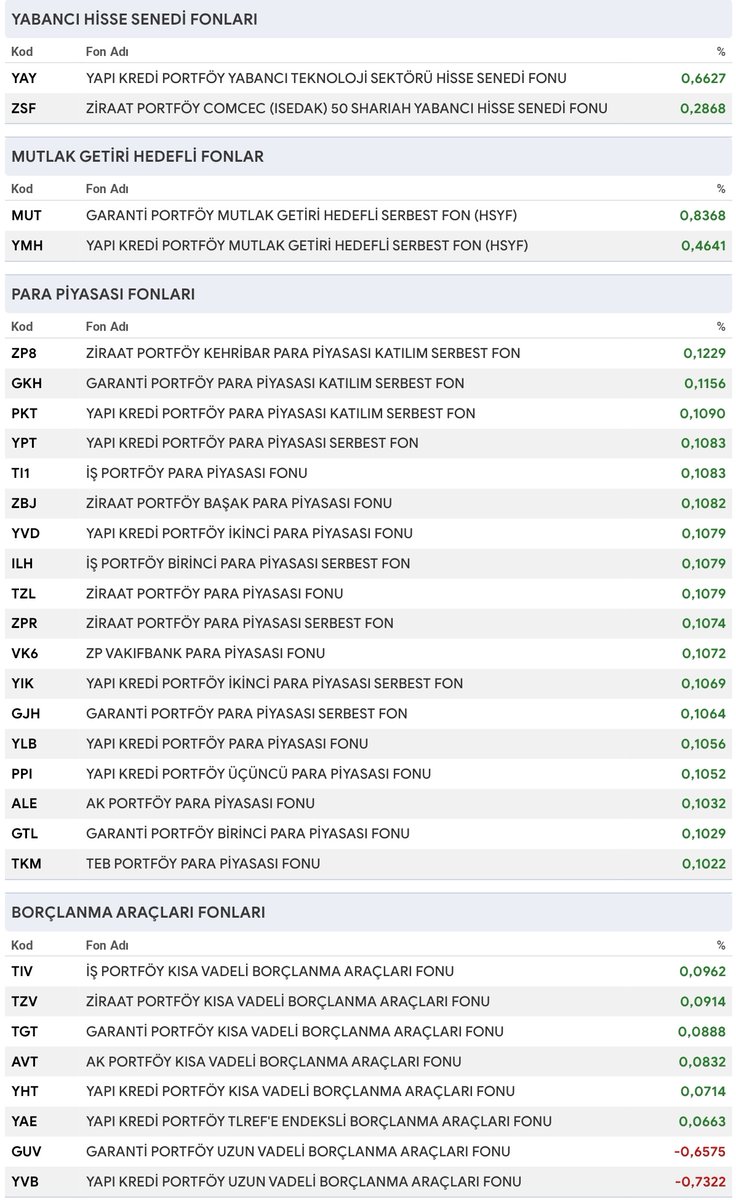The image size is (736, 1200).
Task: Open YAPI KREDİ PORTFÖY PARA PİYASASI SERBEST FON
Action: point(252,443)
